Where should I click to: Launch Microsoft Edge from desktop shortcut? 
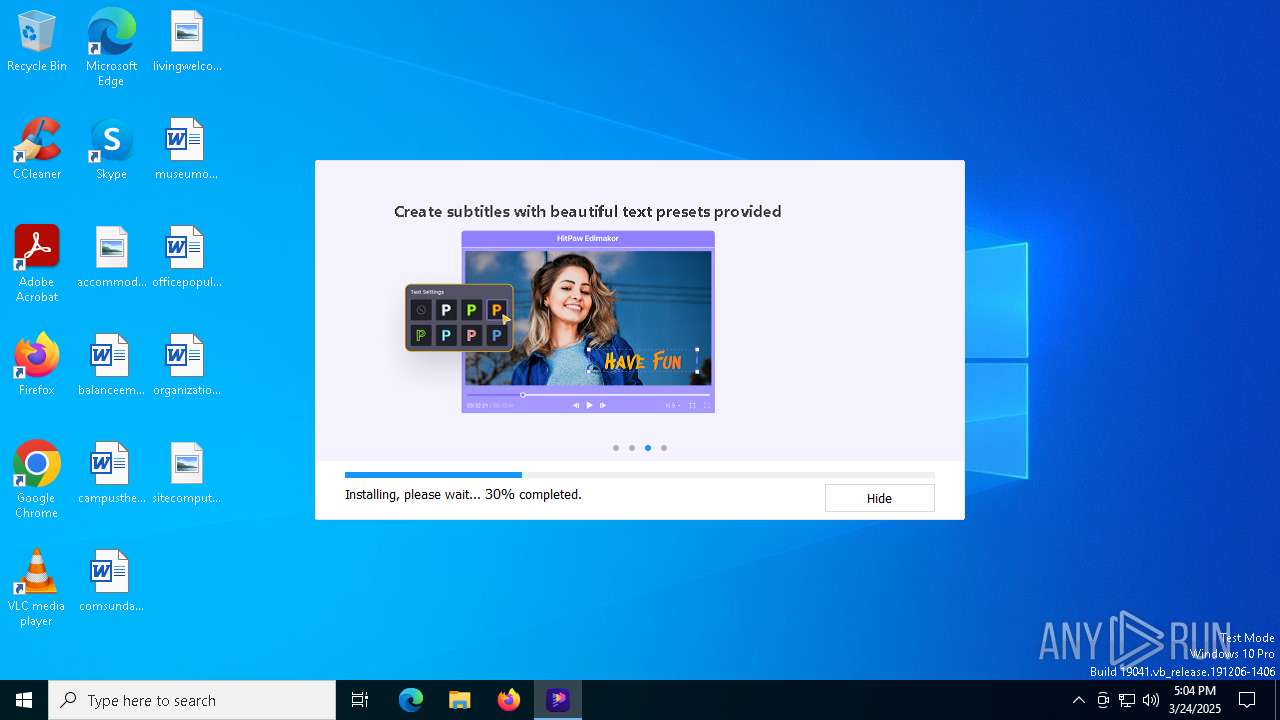coord(111,48)
